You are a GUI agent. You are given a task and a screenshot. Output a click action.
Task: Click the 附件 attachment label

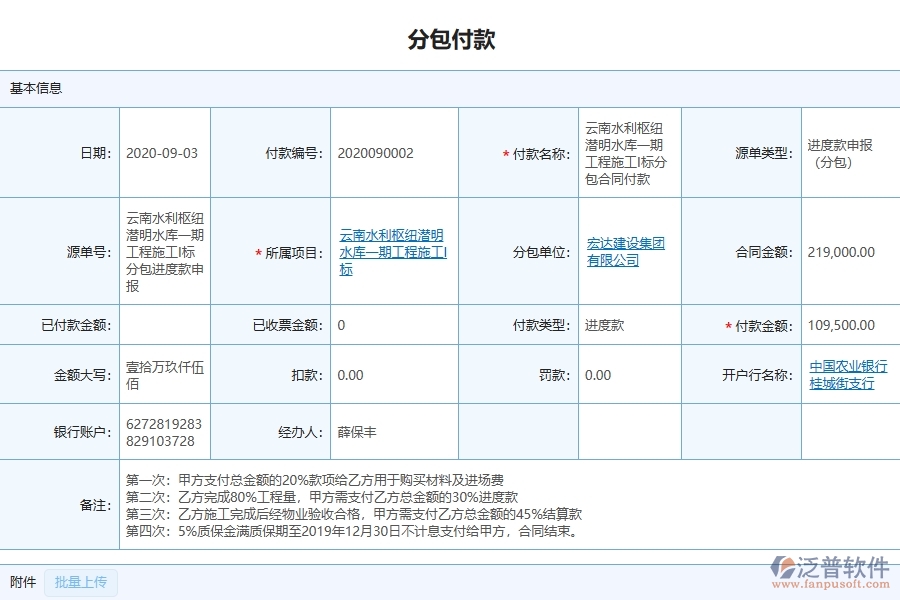tap(22, 583)
